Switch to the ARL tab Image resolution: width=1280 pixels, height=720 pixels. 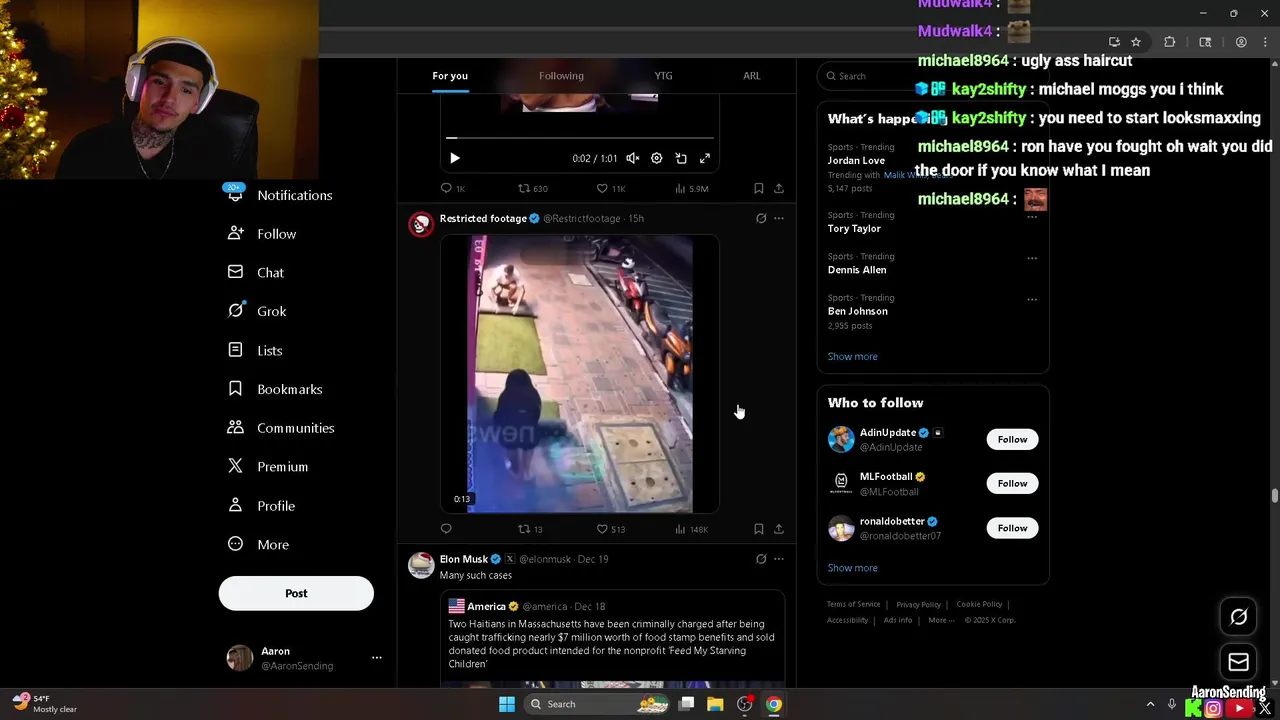click(x=751, y=76)
